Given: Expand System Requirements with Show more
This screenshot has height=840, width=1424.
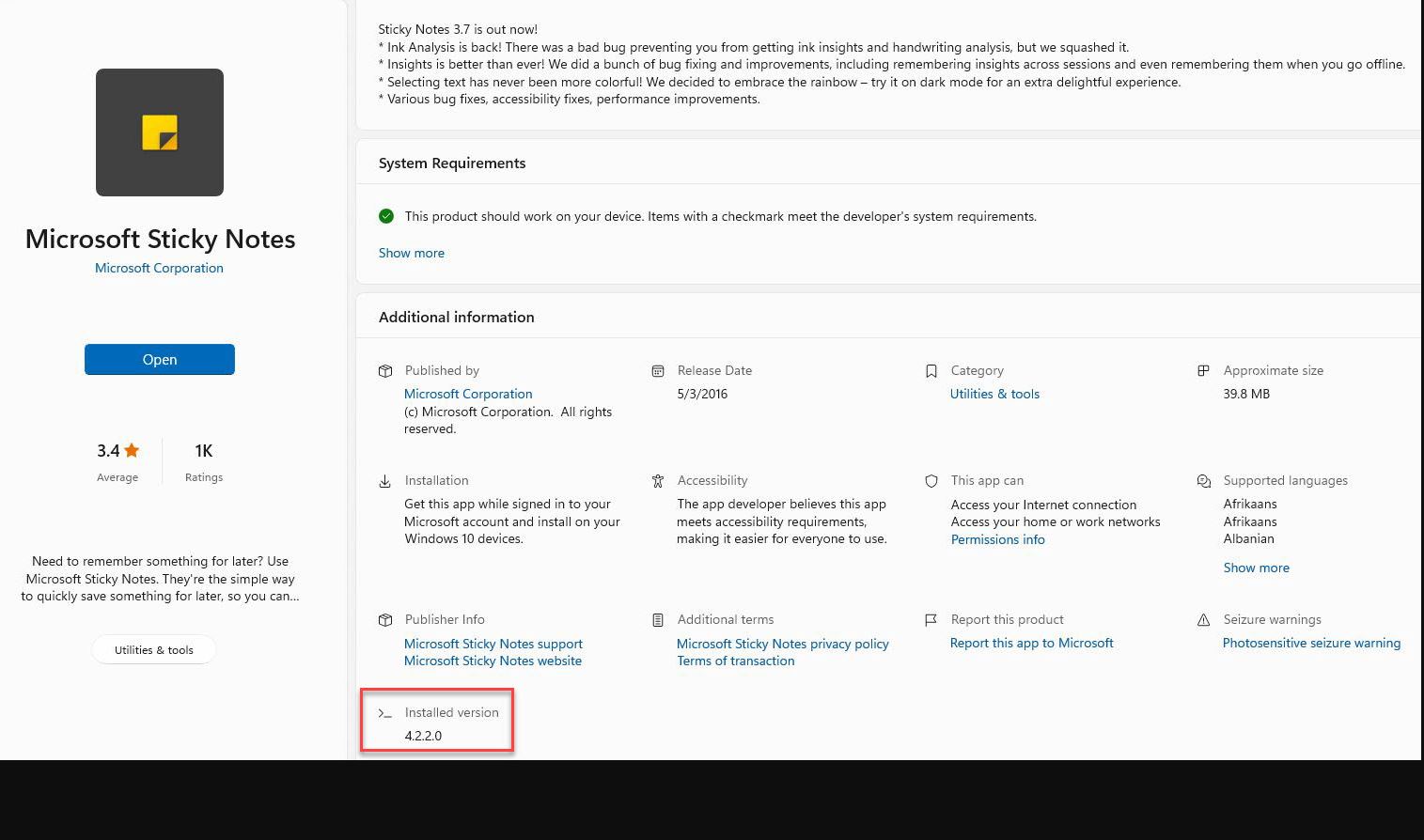Looking at the screenshot, I should coord(412,253).
